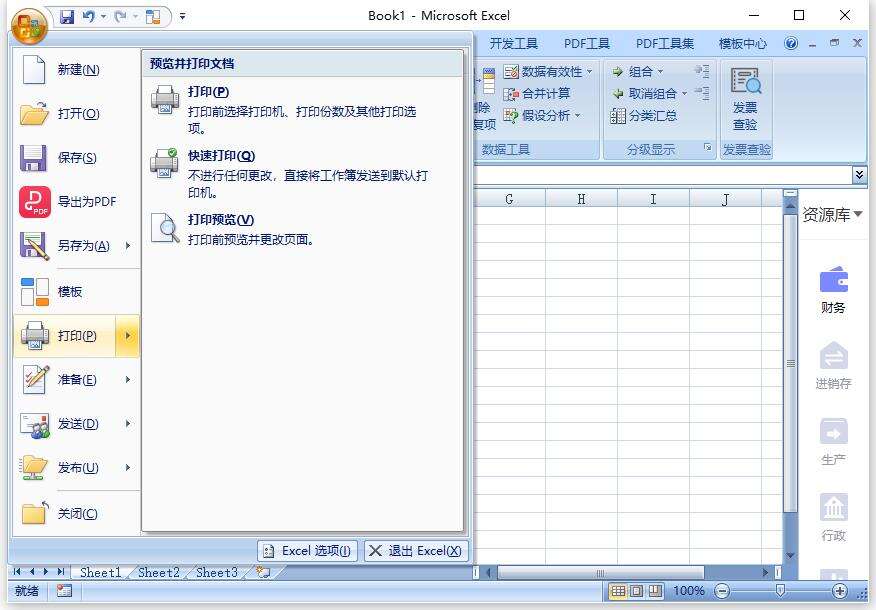Select column H header
Image resolution: width=876 pixels, height=610 pixels.
582,199
